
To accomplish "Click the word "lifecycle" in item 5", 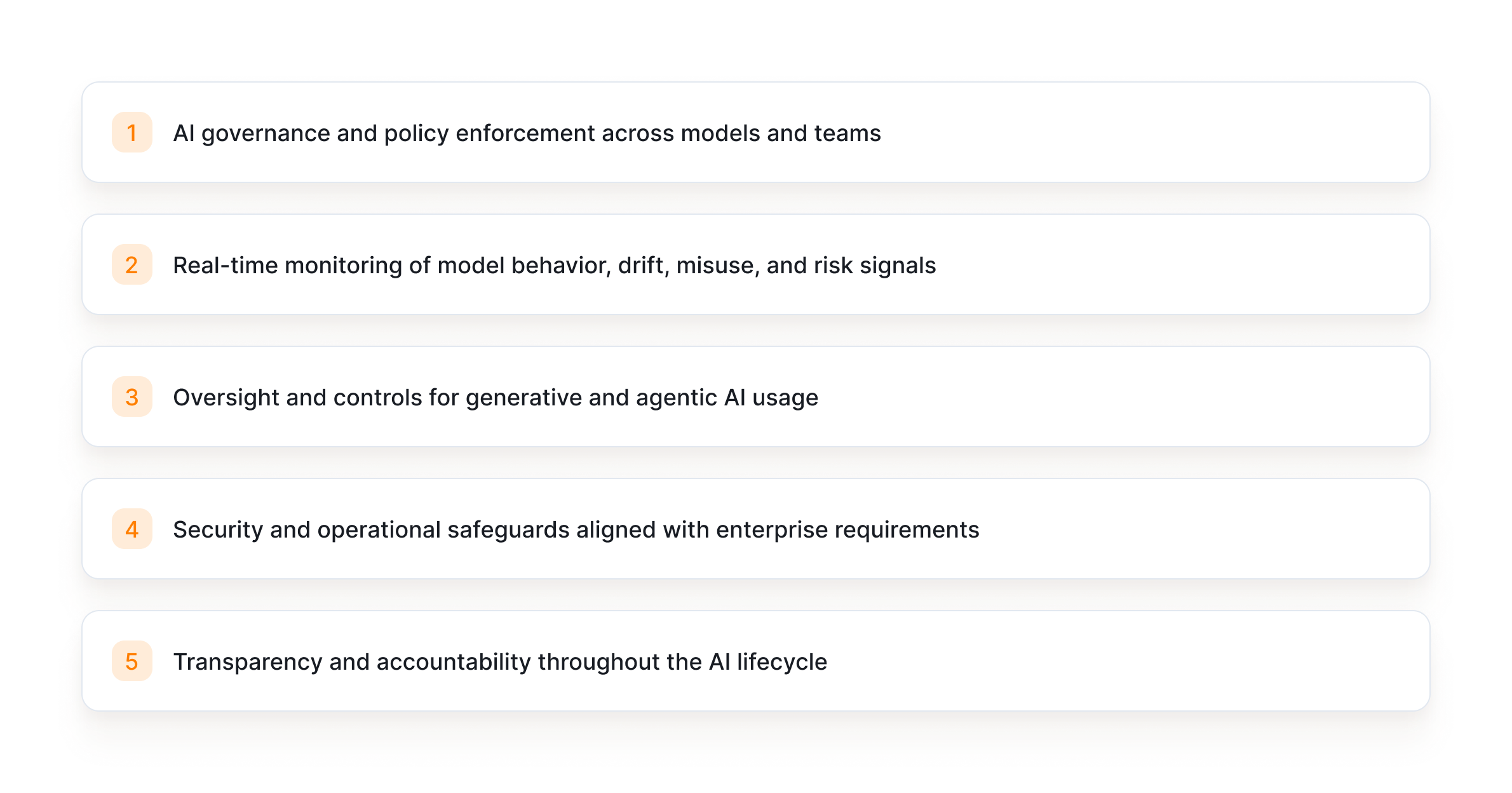I will (781, 662).
